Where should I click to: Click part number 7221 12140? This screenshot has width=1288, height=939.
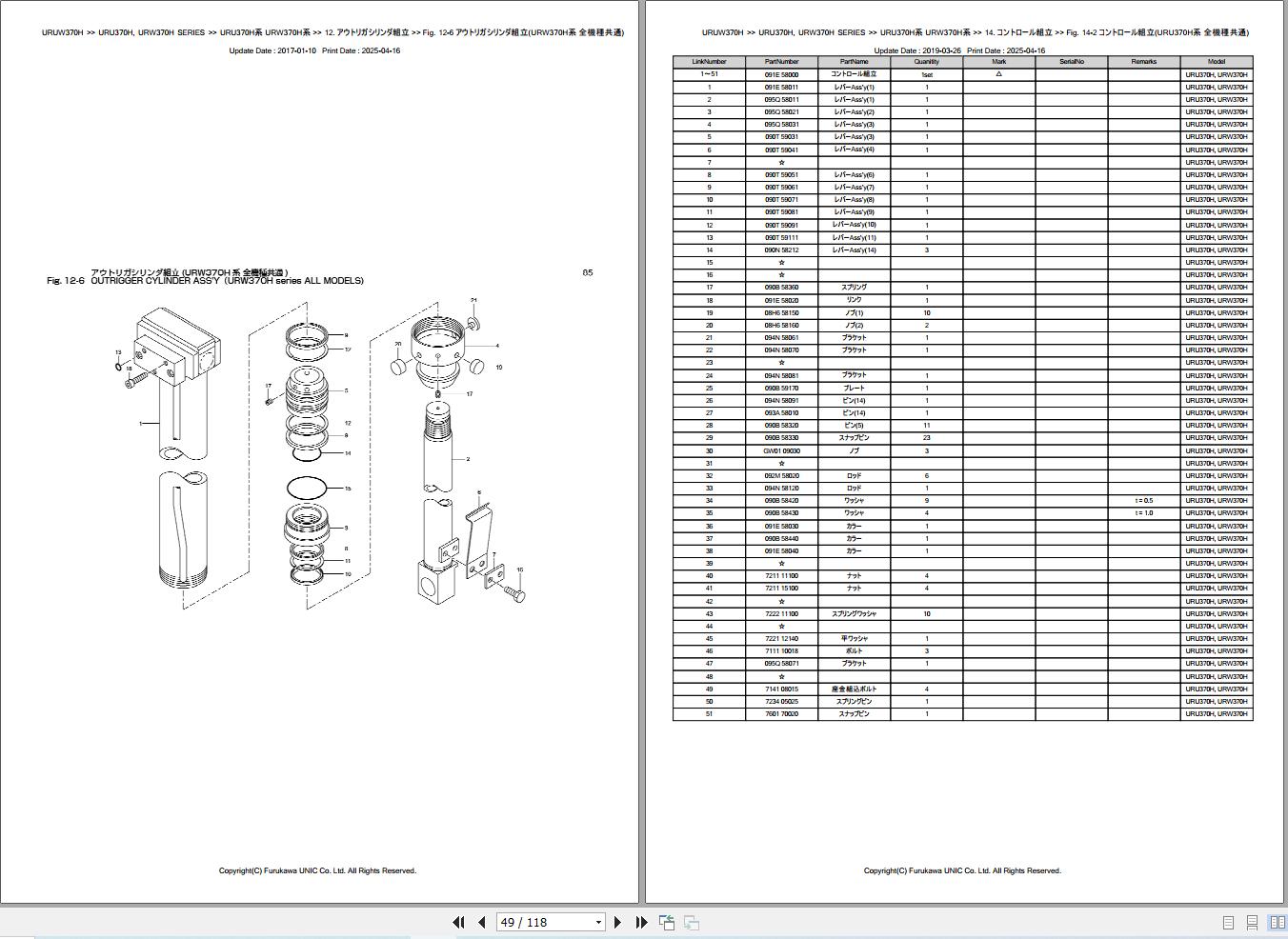tap(781, 639)
